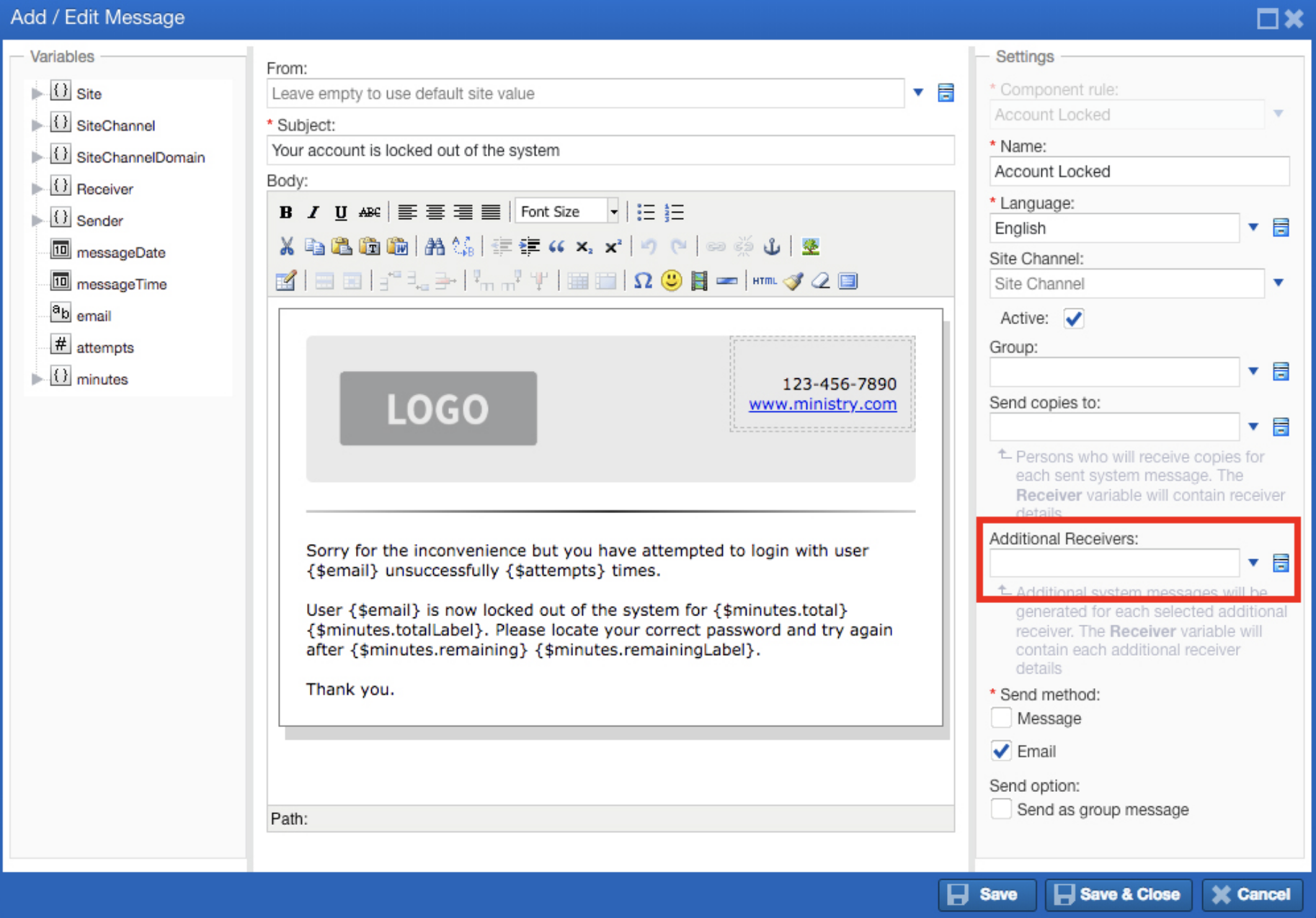Insert a special character with the Omega icon

click(x=643, y=281)
